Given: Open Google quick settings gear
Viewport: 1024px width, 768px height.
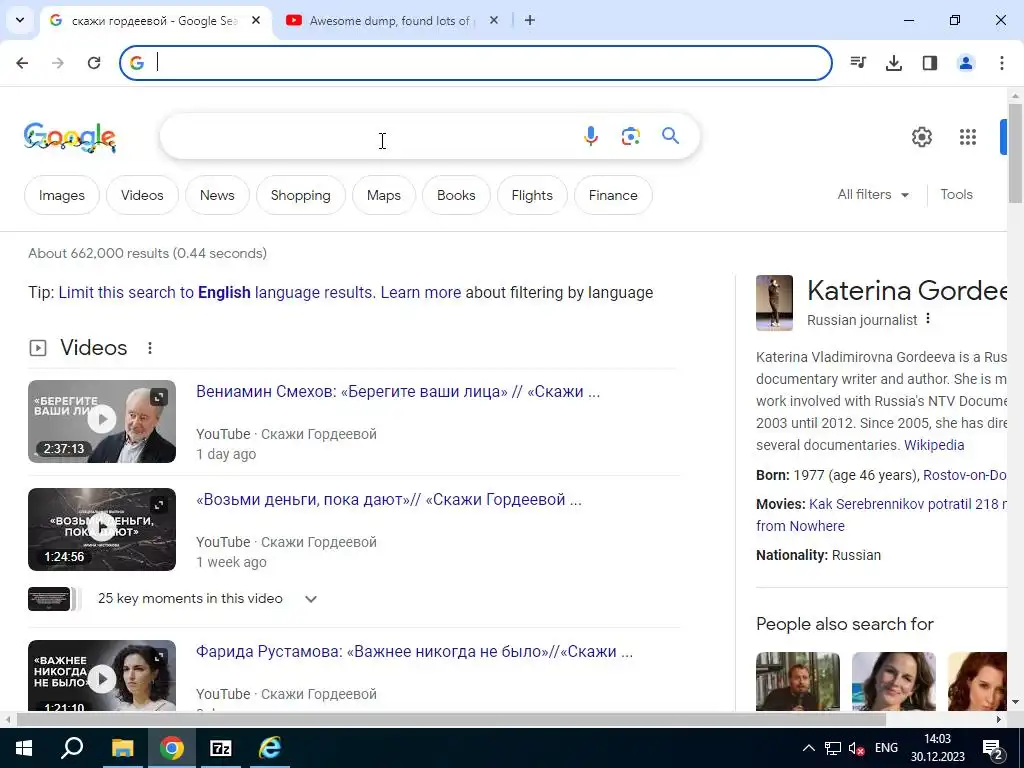Looking at the screenshot, I should pos(921,137).
